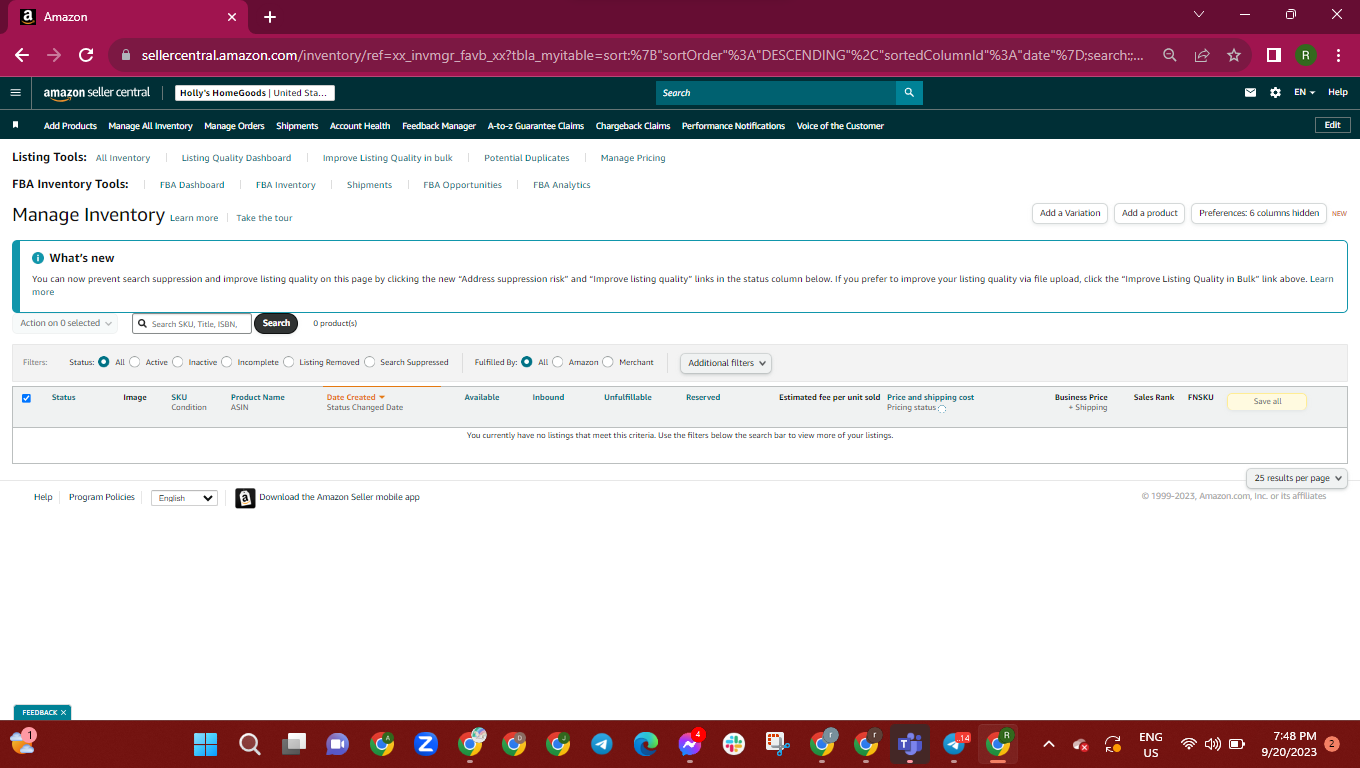Open Add Products menu
Image resolution: width=1360 pixels, height=768 pixels.
[x=70, y=126]
